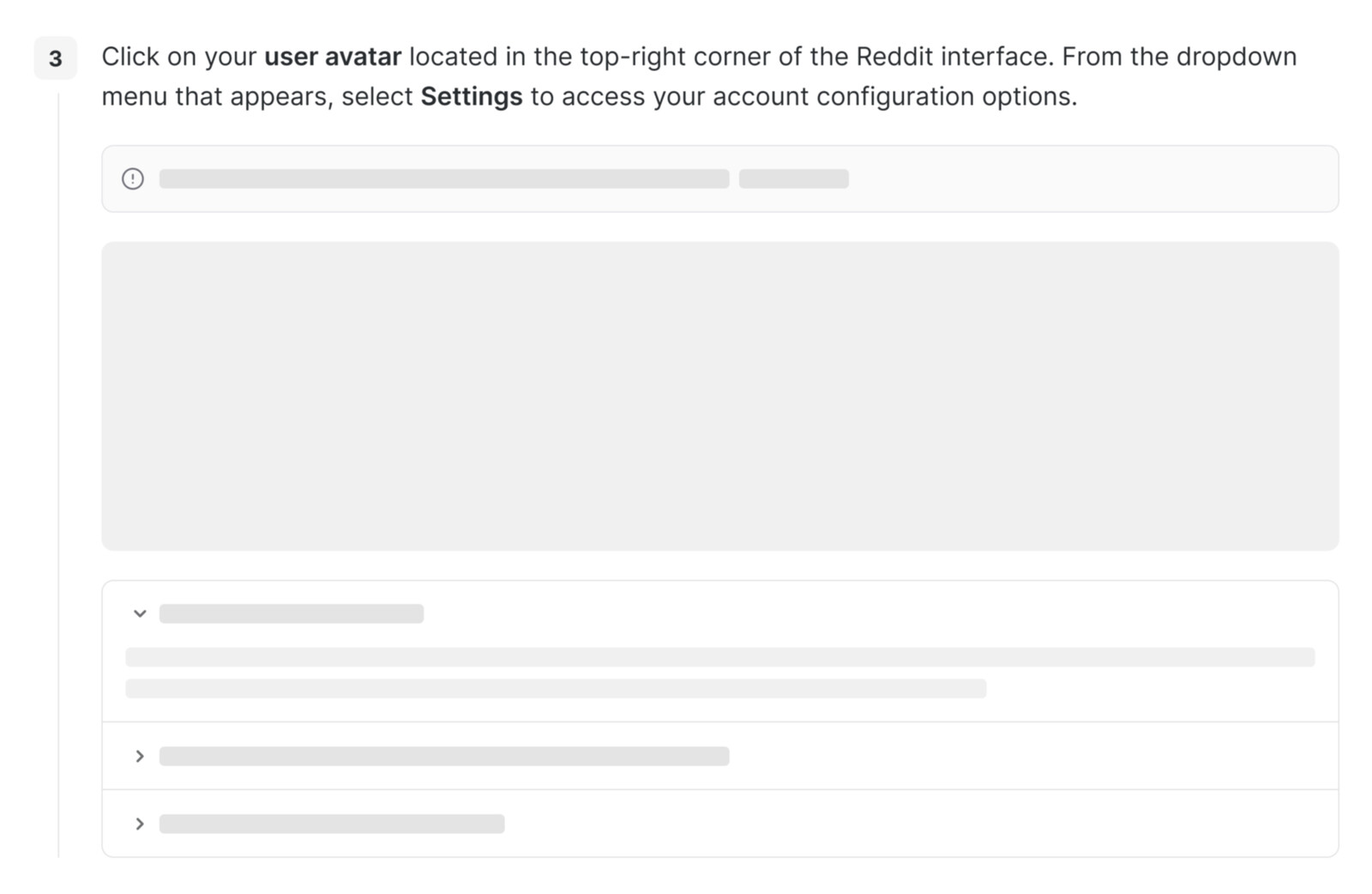This screenshot has height=894, width=1372.
Task: Click the vertical step connector line
Action: [58, 472]
